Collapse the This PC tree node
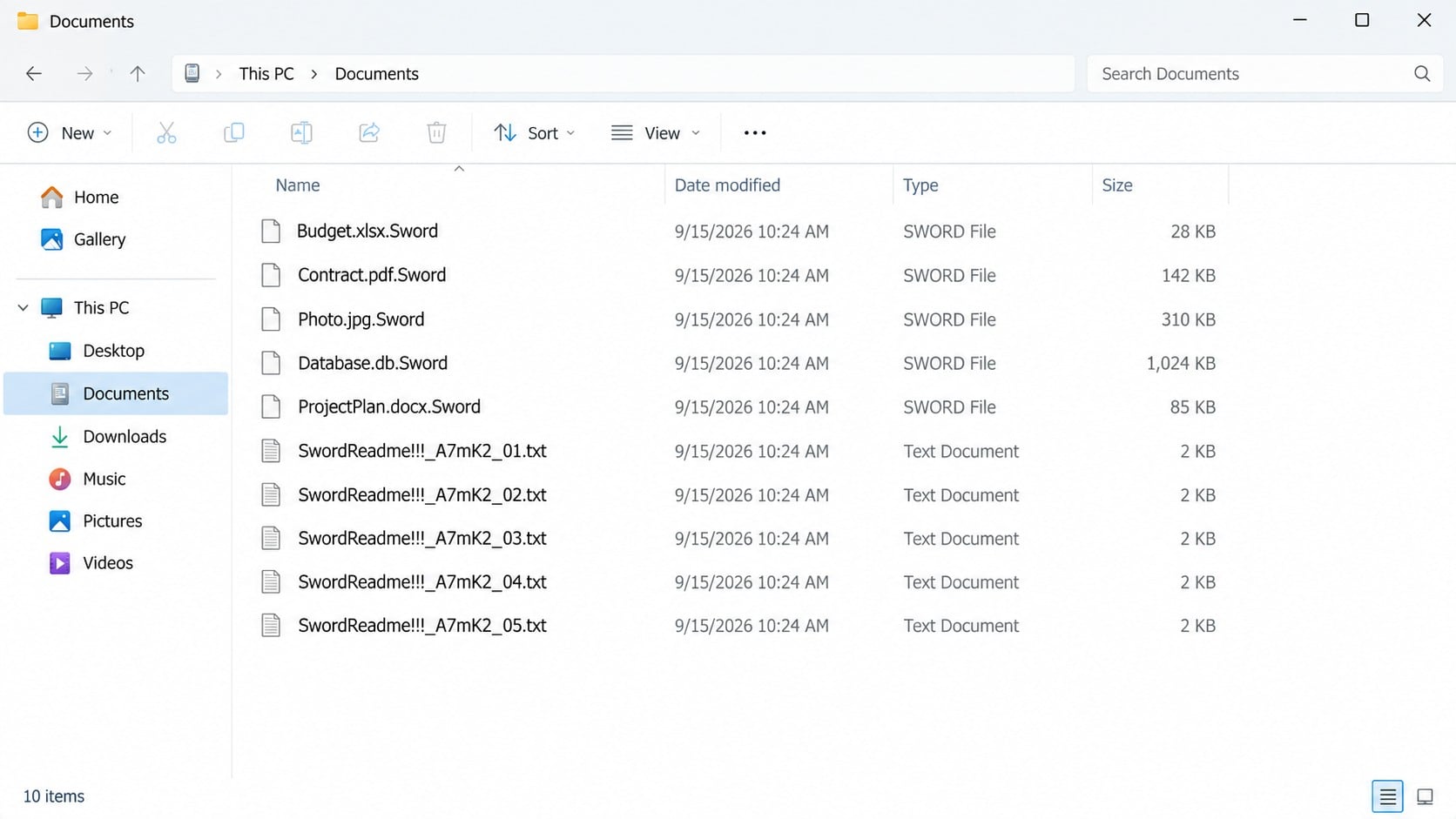The height and width of the screenshot is (819, 1456). 24,307
